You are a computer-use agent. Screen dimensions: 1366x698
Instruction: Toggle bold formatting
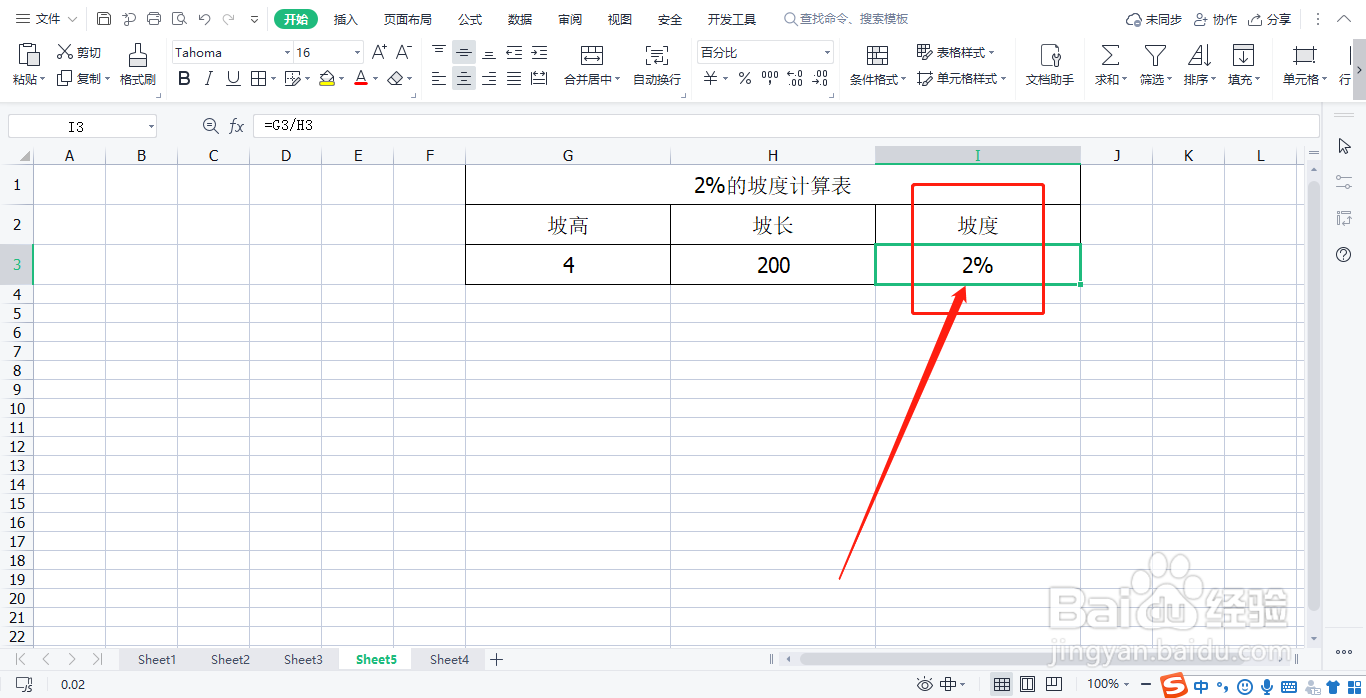coord(184,78)
